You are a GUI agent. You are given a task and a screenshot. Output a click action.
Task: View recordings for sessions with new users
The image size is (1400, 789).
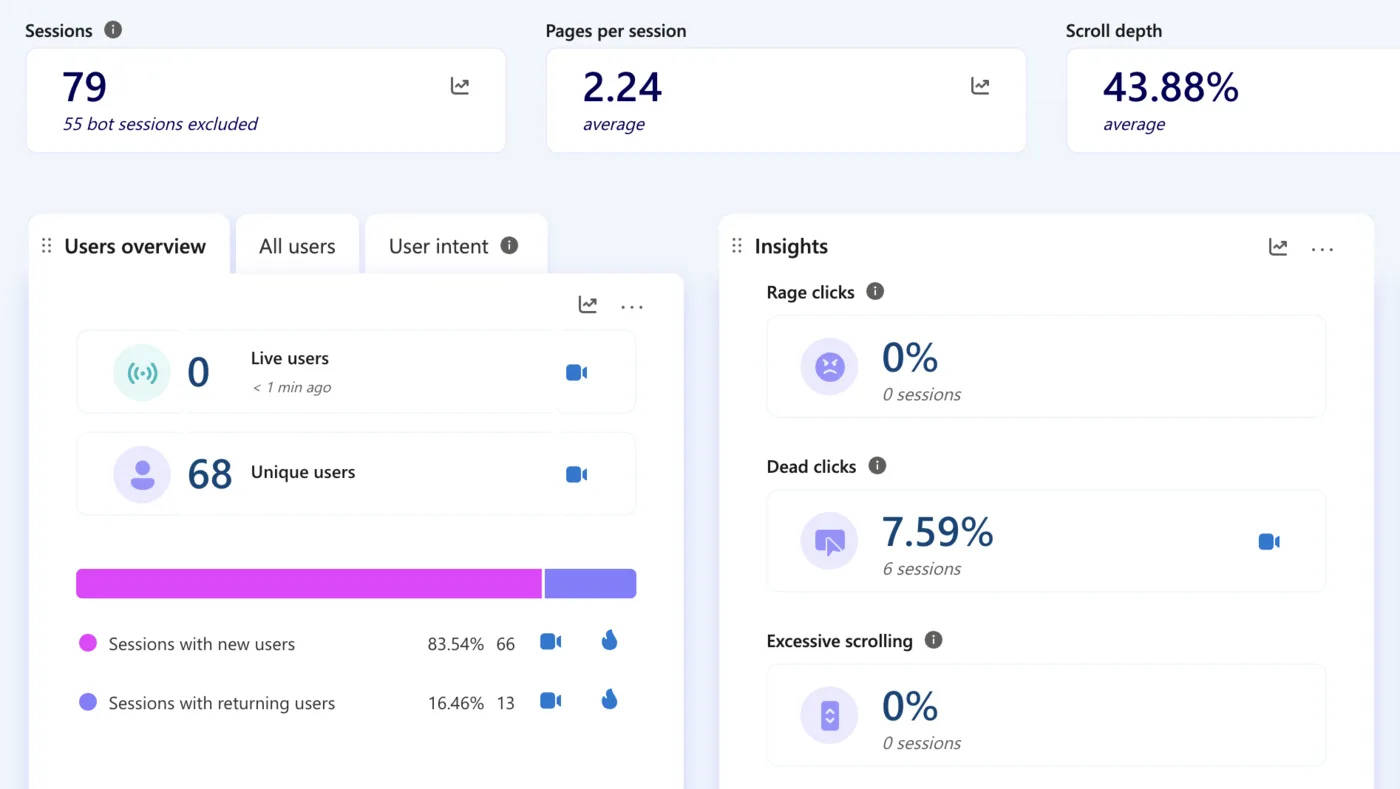(x=551, y=642)
